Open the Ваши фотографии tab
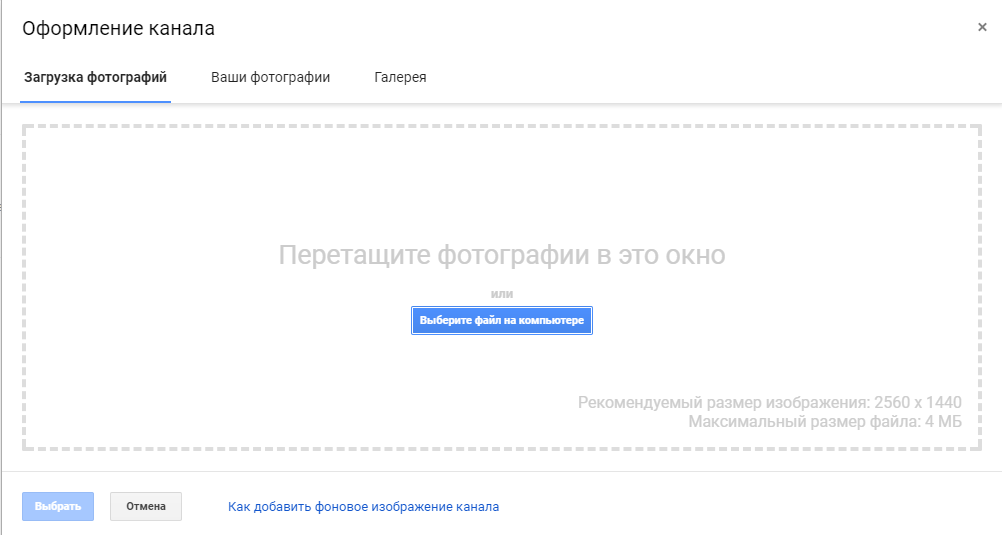The image size is (1002, 535). (270, 77)
